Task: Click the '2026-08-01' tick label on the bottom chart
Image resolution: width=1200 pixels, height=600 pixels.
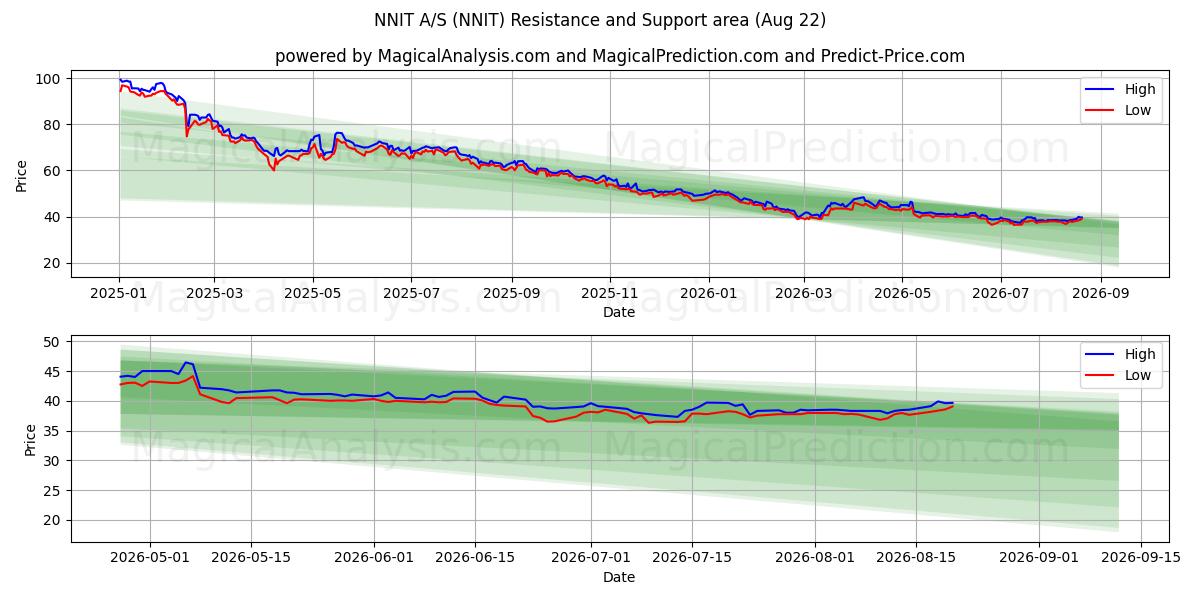Action: 814,558
